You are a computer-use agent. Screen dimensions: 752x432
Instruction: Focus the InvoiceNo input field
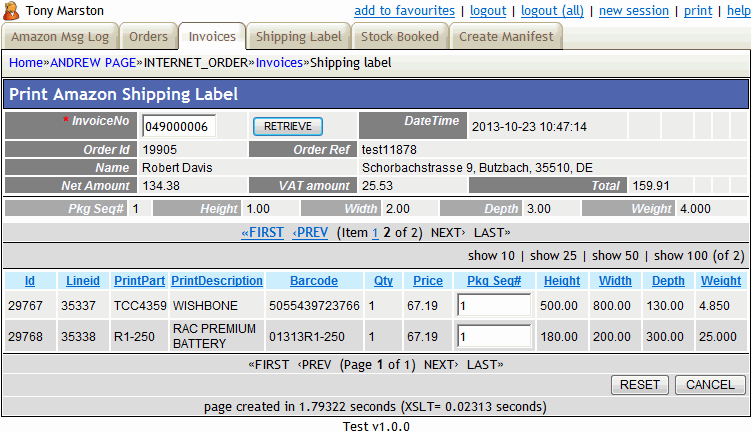[178, 127]
